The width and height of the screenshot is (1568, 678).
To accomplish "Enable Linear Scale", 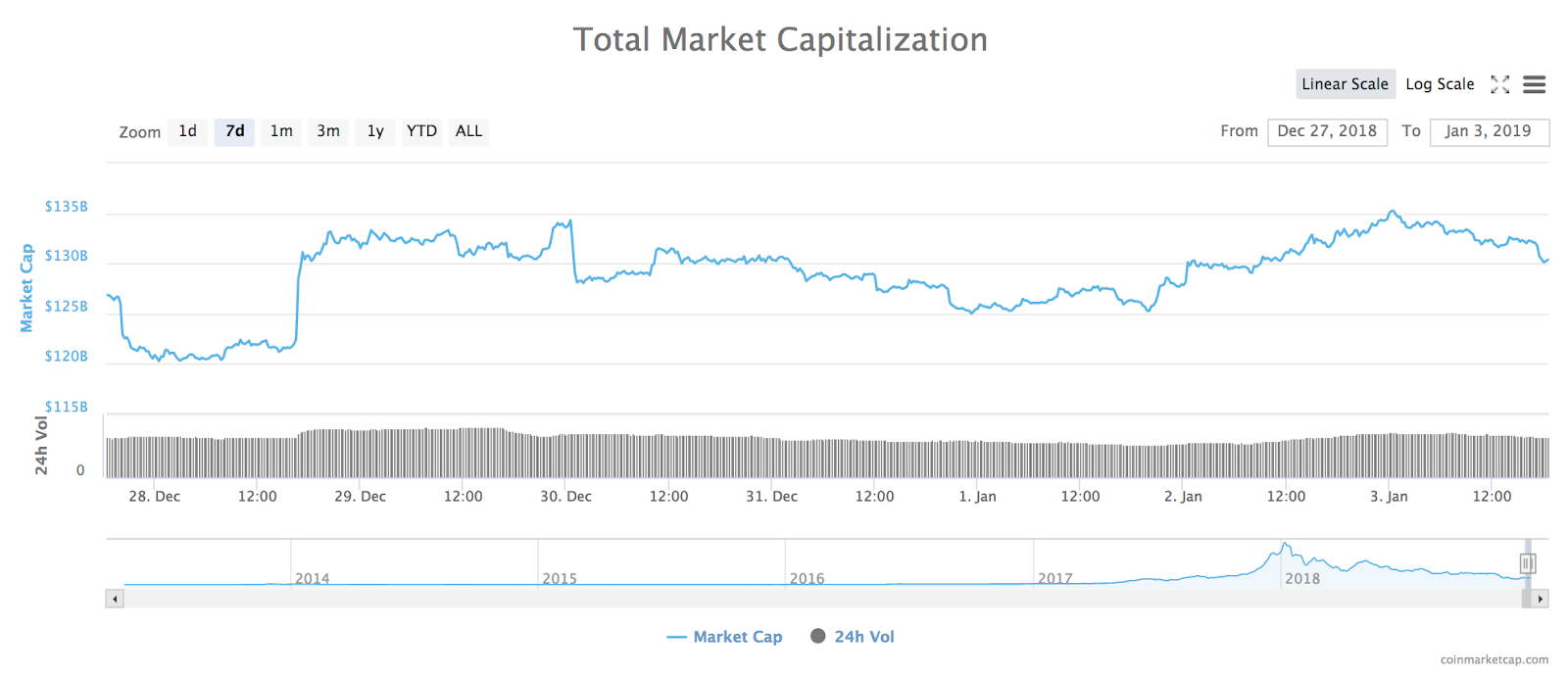I will (x=1345, y=84).
